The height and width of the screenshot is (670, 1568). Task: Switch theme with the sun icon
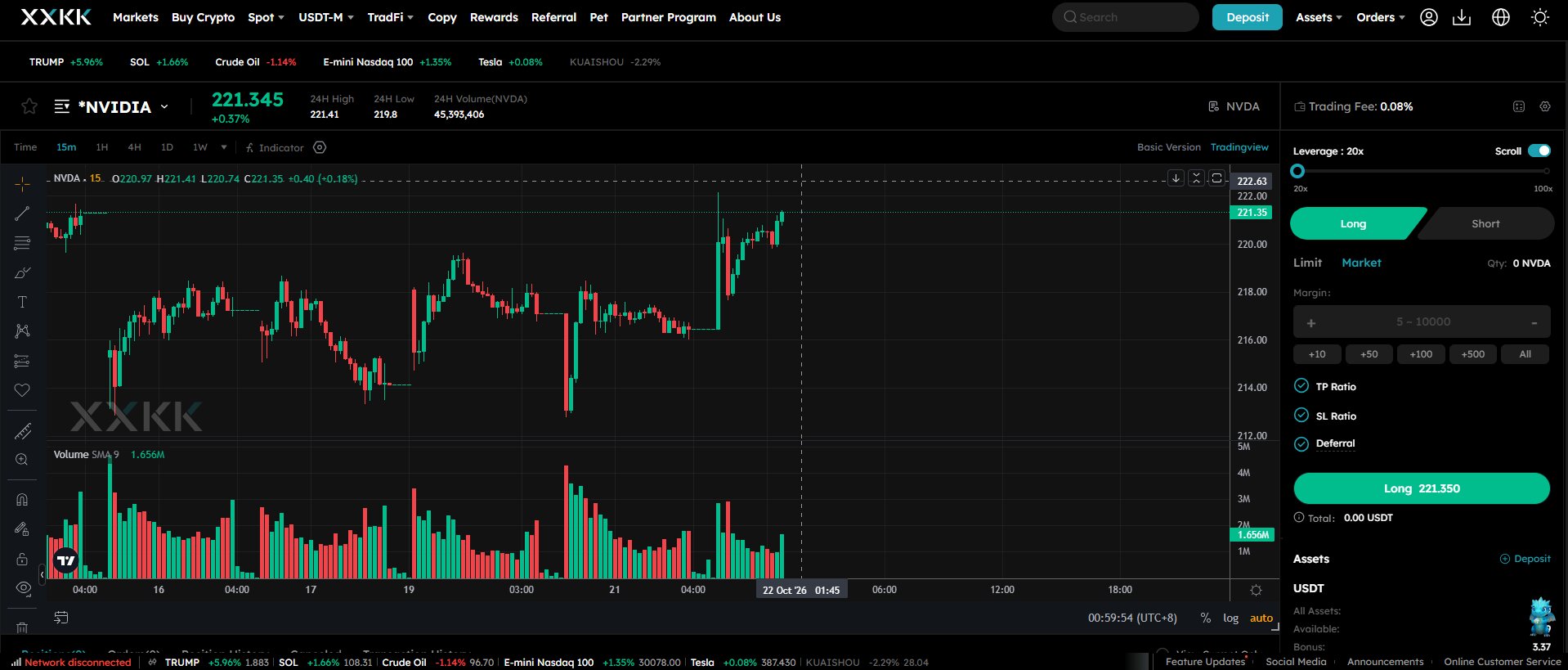[1540, 17]
